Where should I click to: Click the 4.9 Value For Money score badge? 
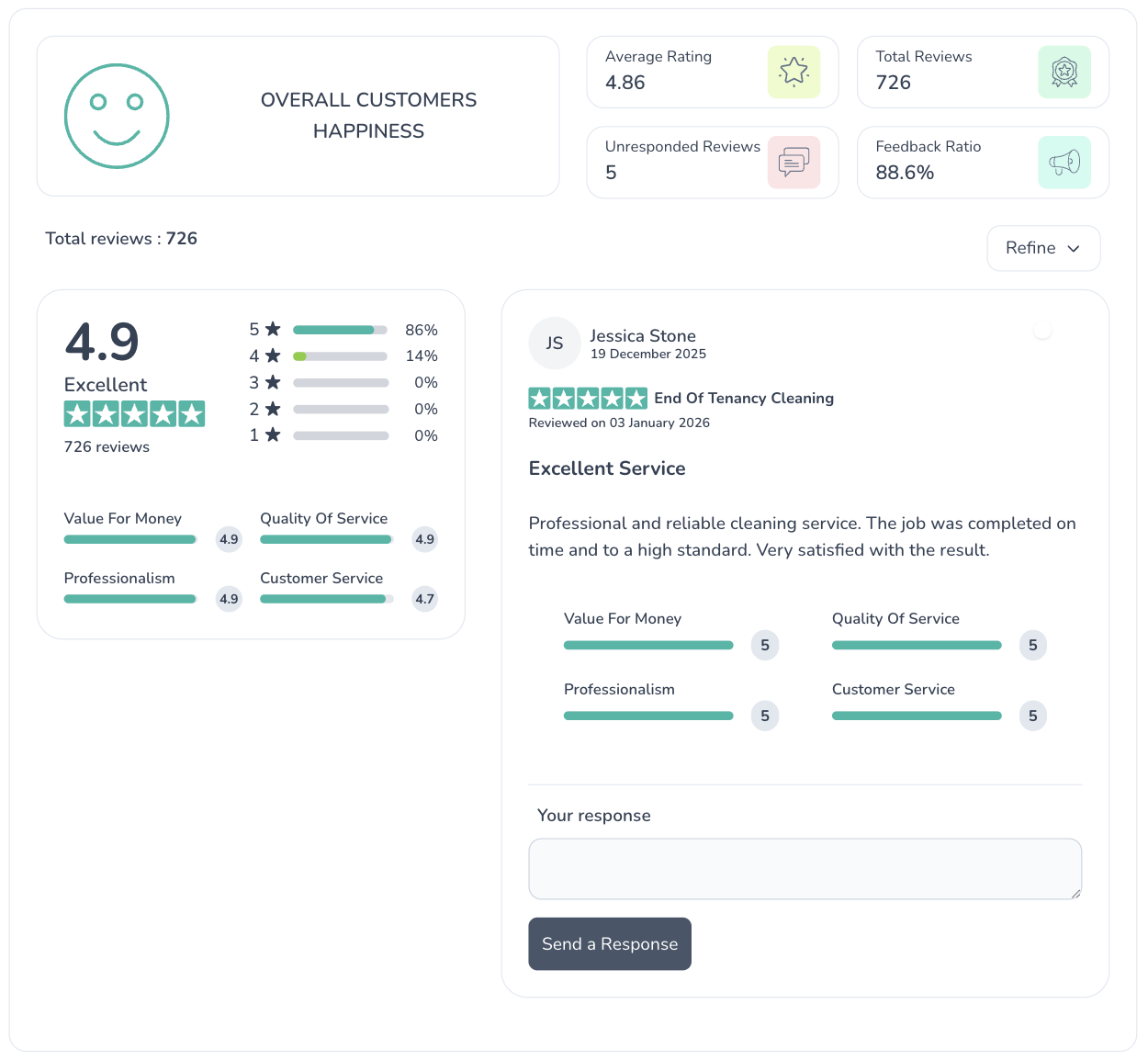pos(229,539)
